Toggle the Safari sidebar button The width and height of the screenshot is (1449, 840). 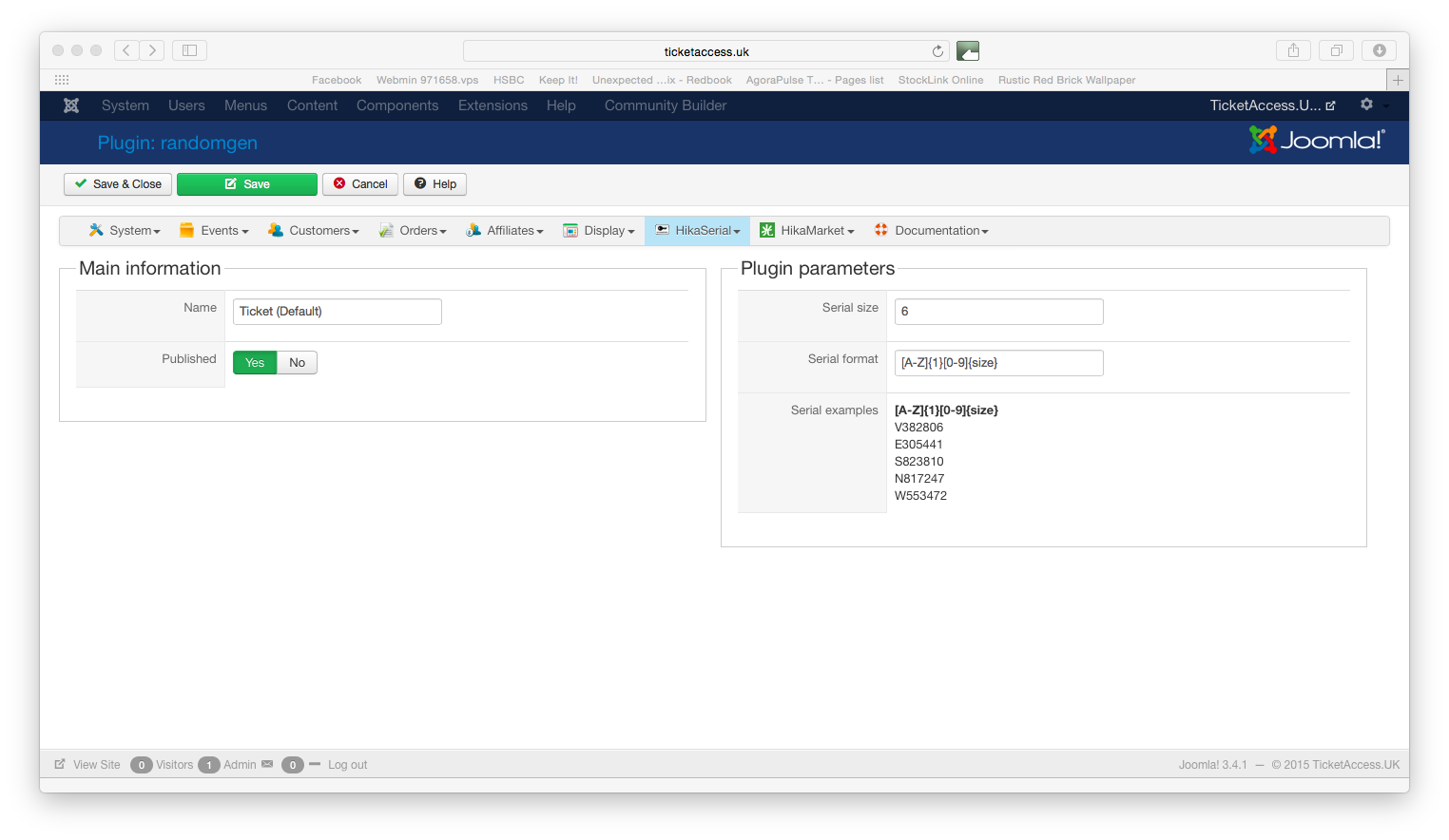pos(189,50)
